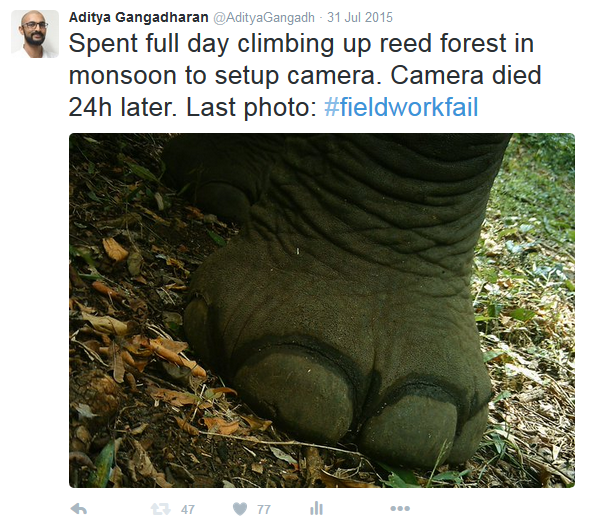View tweet activity bar chart icon

click(316, 509)
